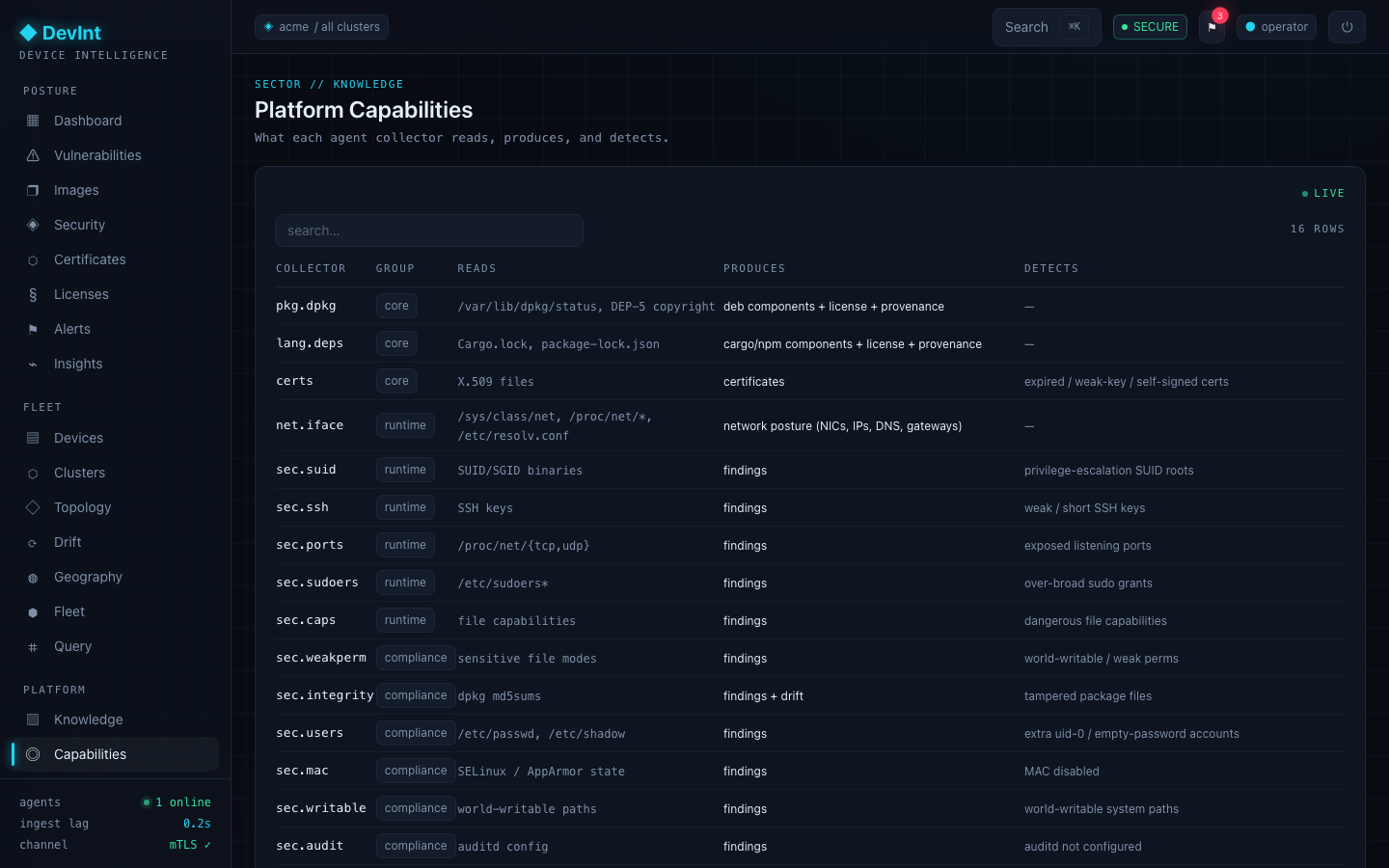Image resolution: width=1389 pixels, height=868 pixels.
Task: Click the LIVE status indicator
Action: pos(1323,193)
